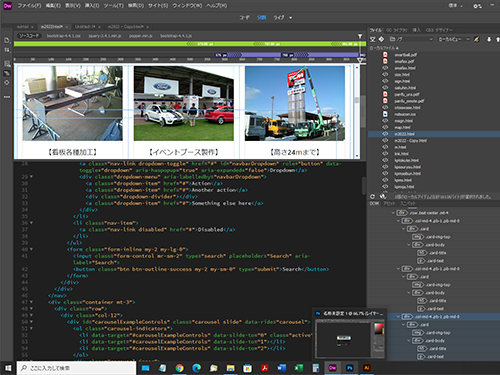Image resolution: width=500 pixels, height=375 pixels.
Task: Click the Windows Start button
Action: [8, 368]
